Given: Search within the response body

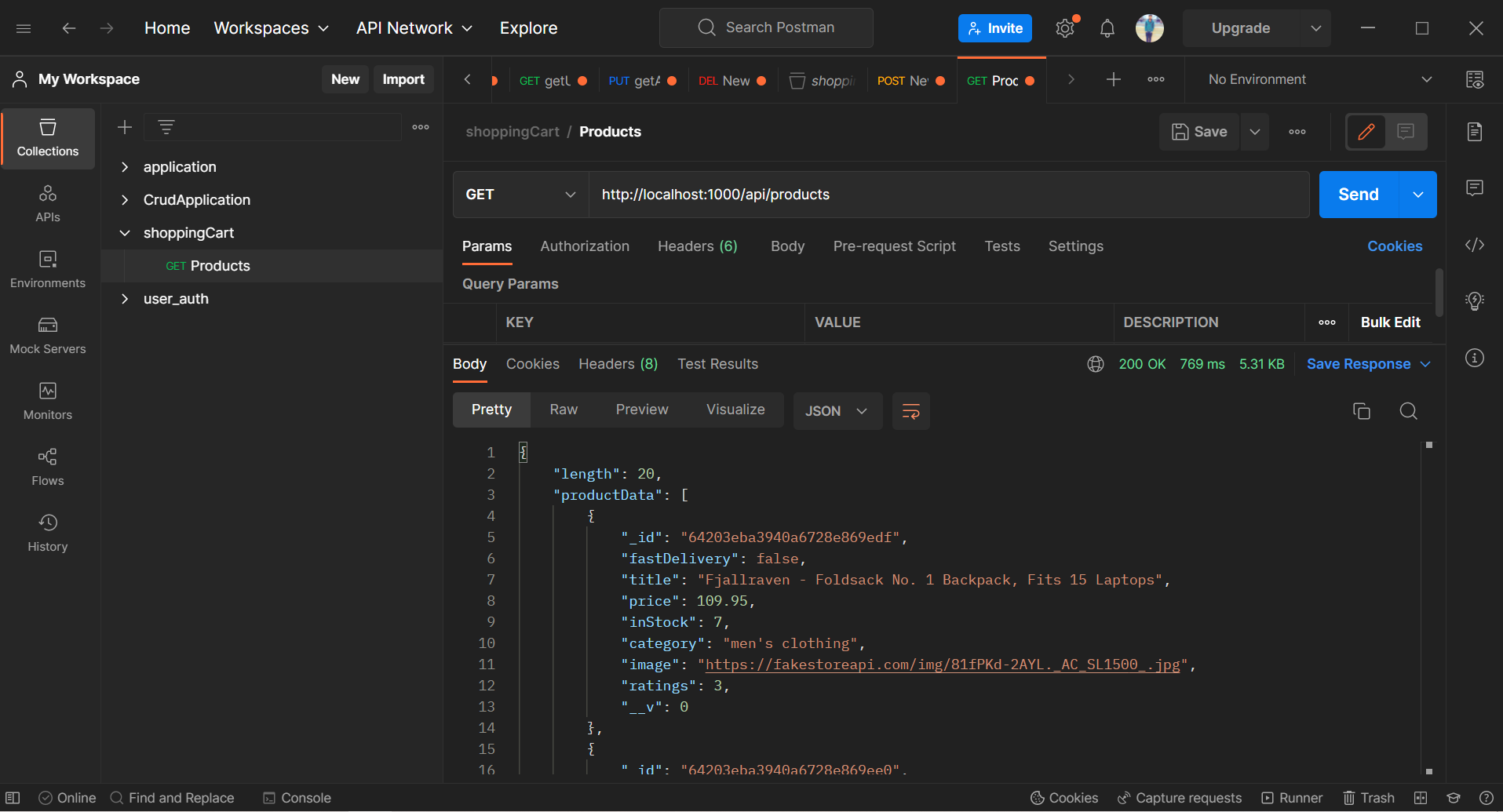Looking at the screenshot, I should pos(1409,410).
